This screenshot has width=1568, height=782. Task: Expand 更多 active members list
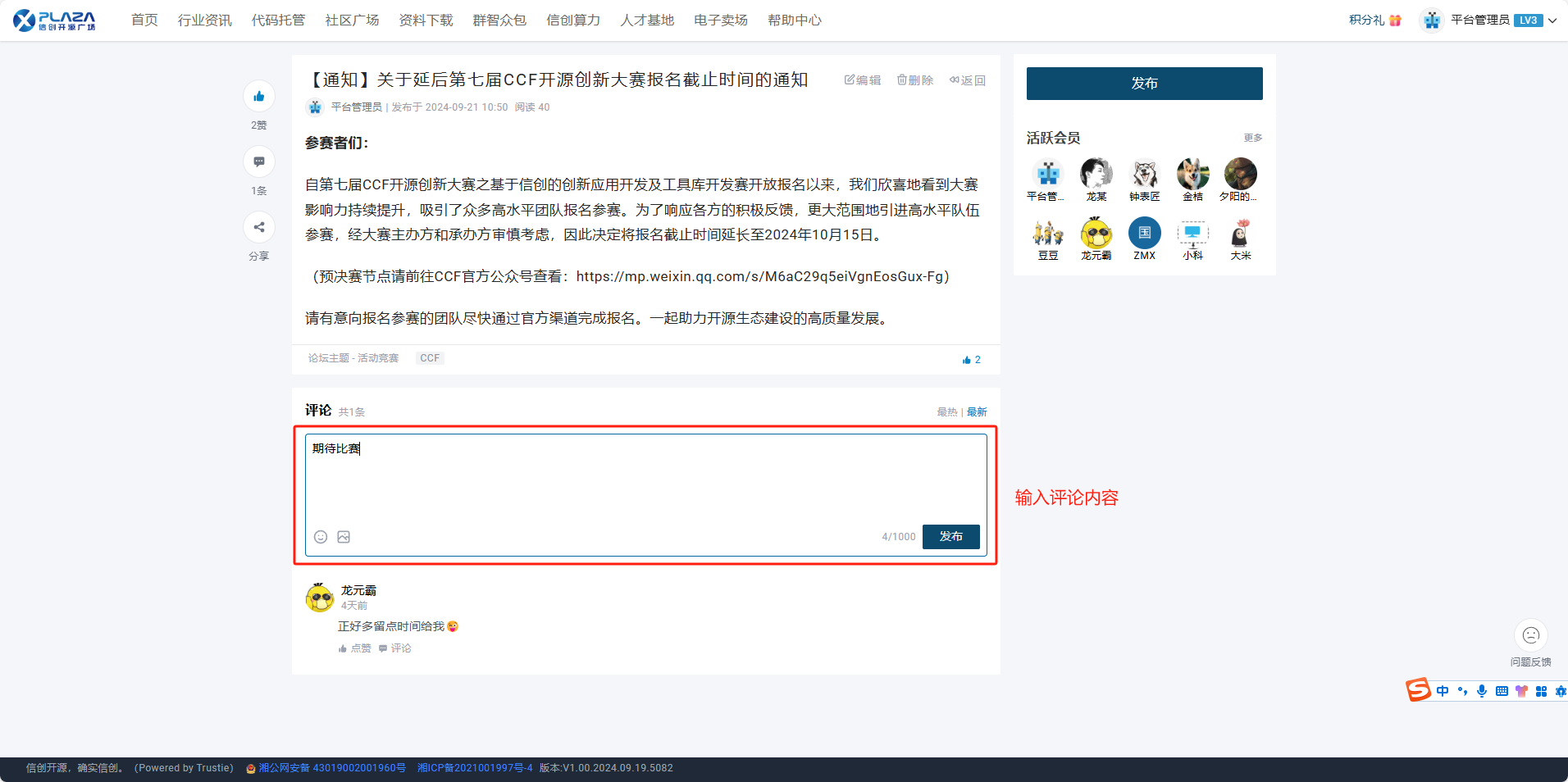(x=1252, y=138)
